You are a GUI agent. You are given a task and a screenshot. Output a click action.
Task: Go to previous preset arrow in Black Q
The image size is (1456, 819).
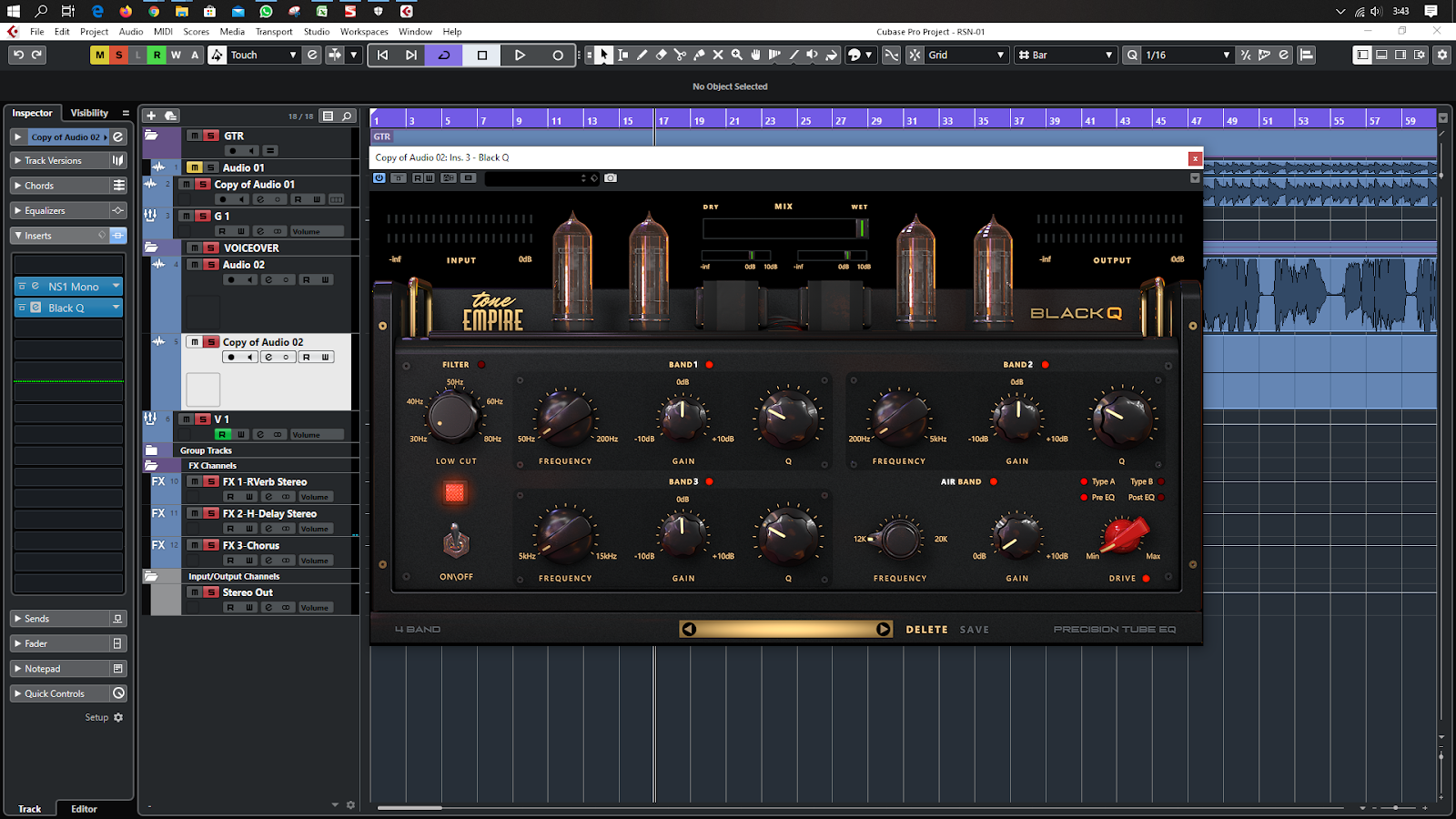(689, 629)
